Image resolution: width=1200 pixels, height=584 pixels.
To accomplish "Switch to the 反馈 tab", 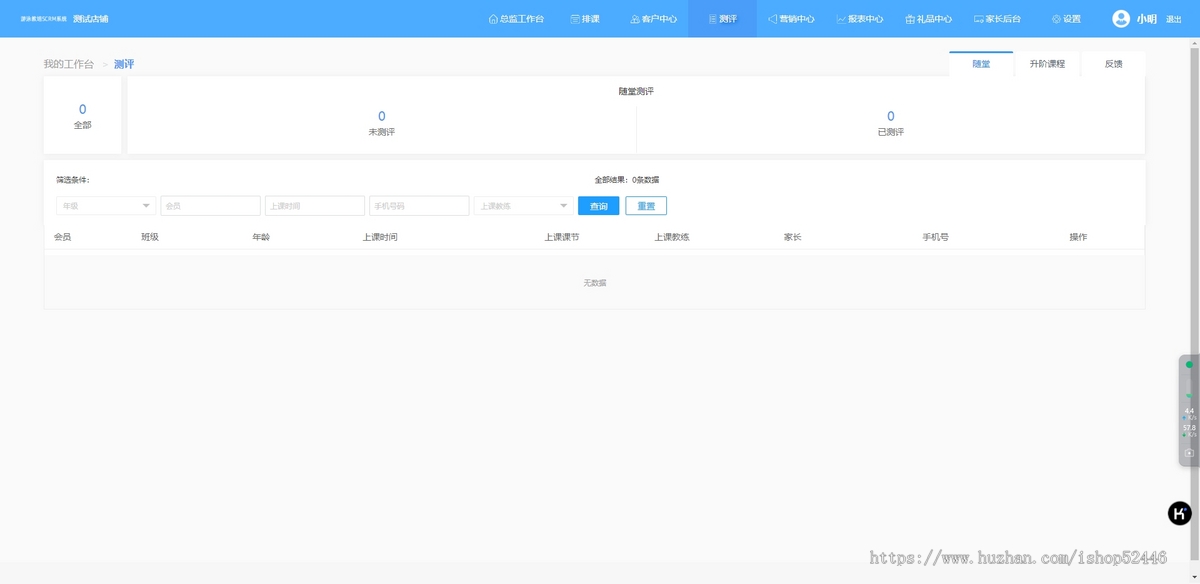I will [1113, 64].
